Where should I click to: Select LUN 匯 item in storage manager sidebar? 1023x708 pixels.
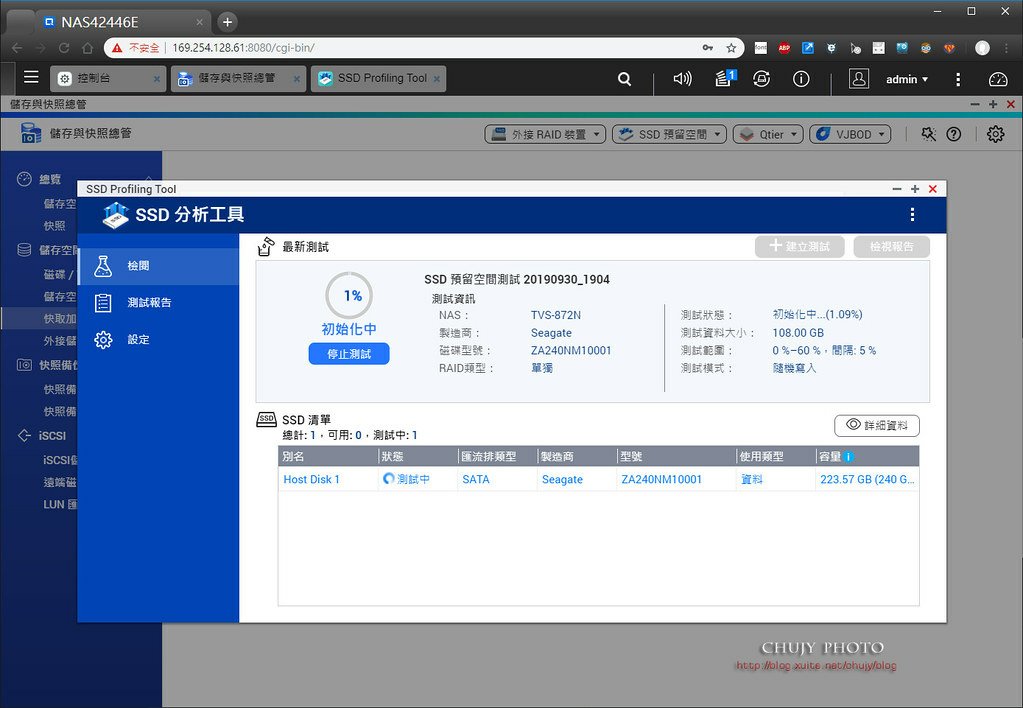coord(59,504)
